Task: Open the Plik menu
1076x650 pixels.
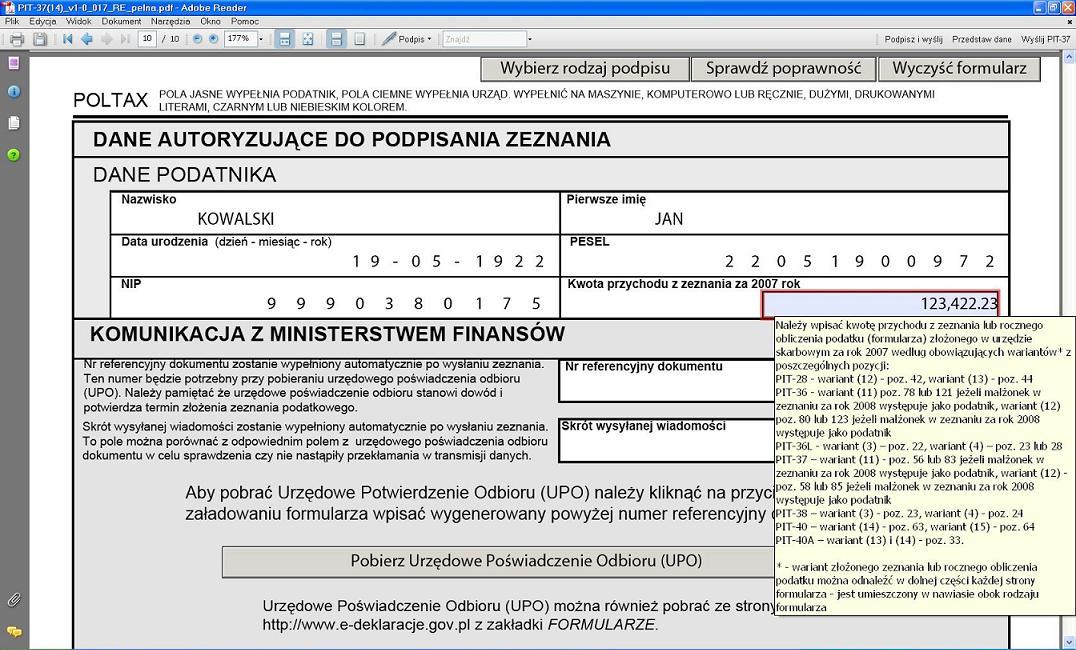Action: pyautogui.click(x=12, y=21)
